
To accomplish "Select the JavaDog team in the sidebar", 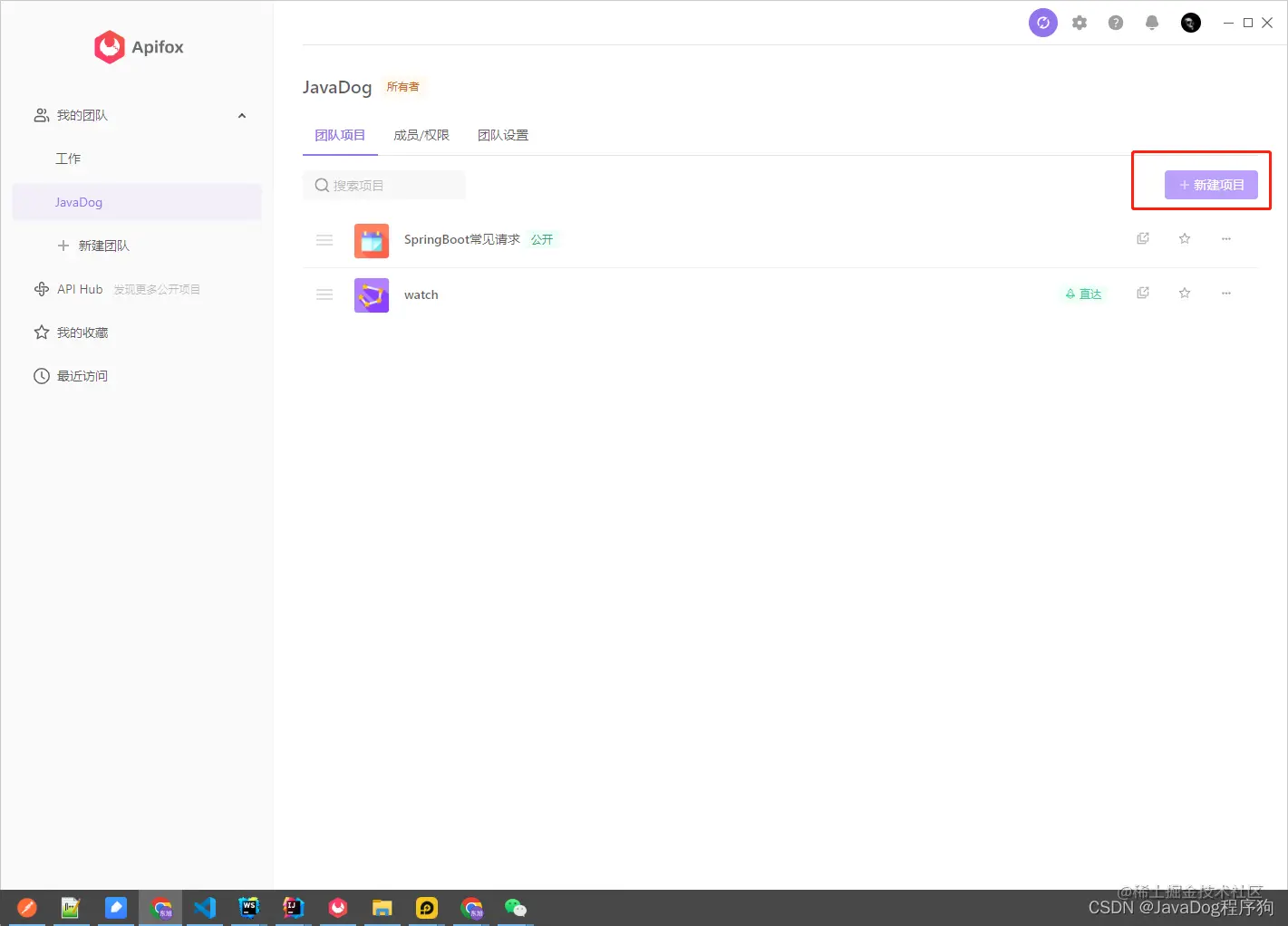I will (x=137, y=202).
